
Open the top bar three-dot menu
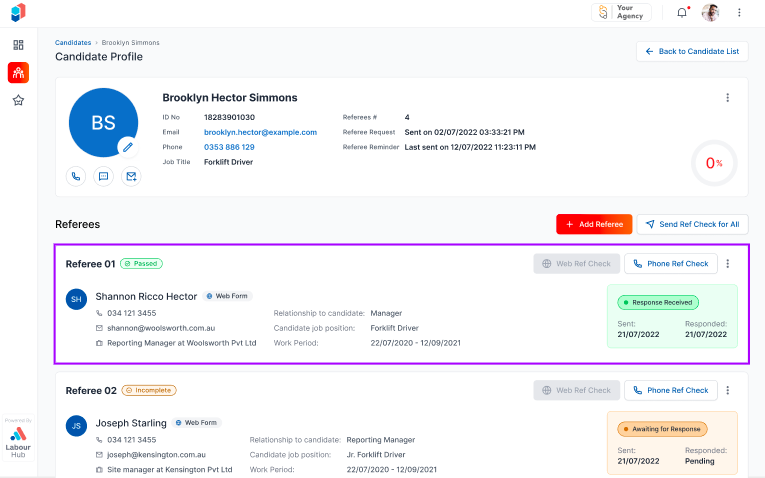[x=740, y=12]
